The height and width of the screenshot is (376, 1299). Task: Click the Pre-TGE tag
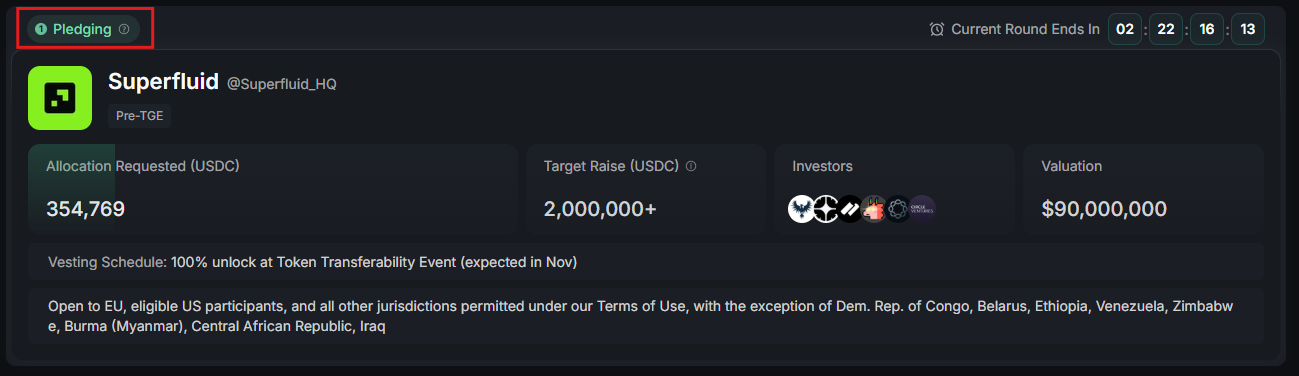140,116
